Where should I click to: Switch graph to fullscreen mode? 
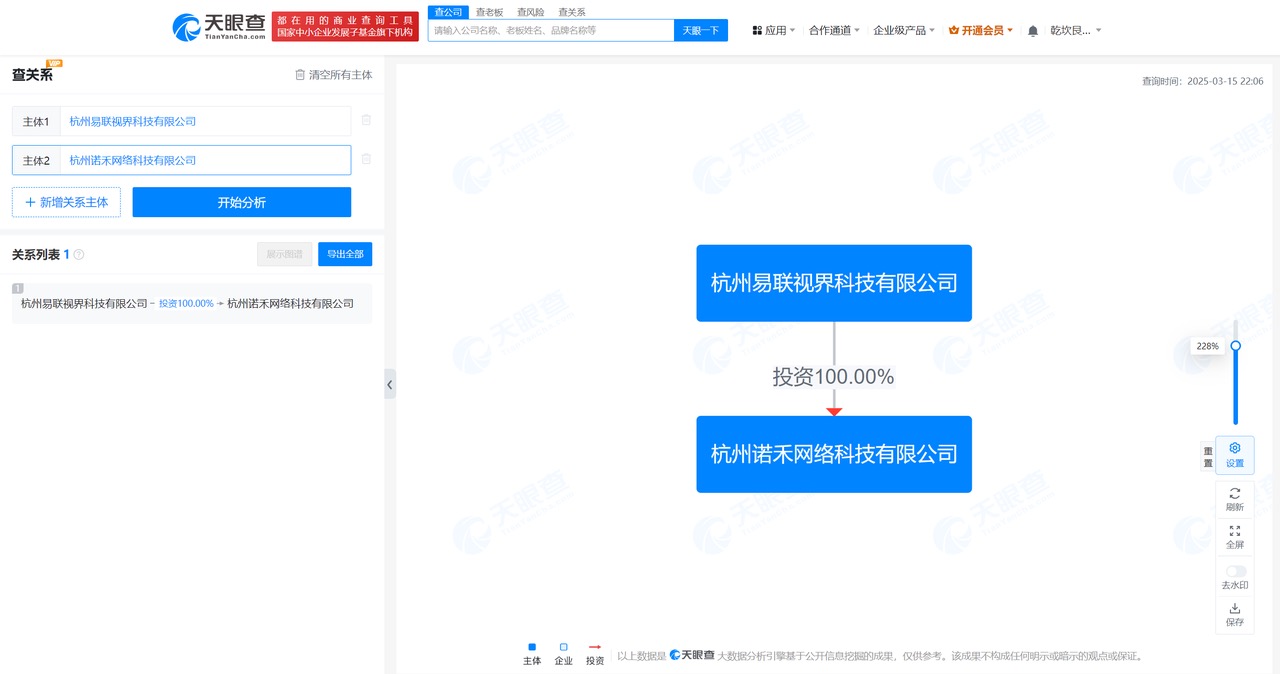point(1235,537)
